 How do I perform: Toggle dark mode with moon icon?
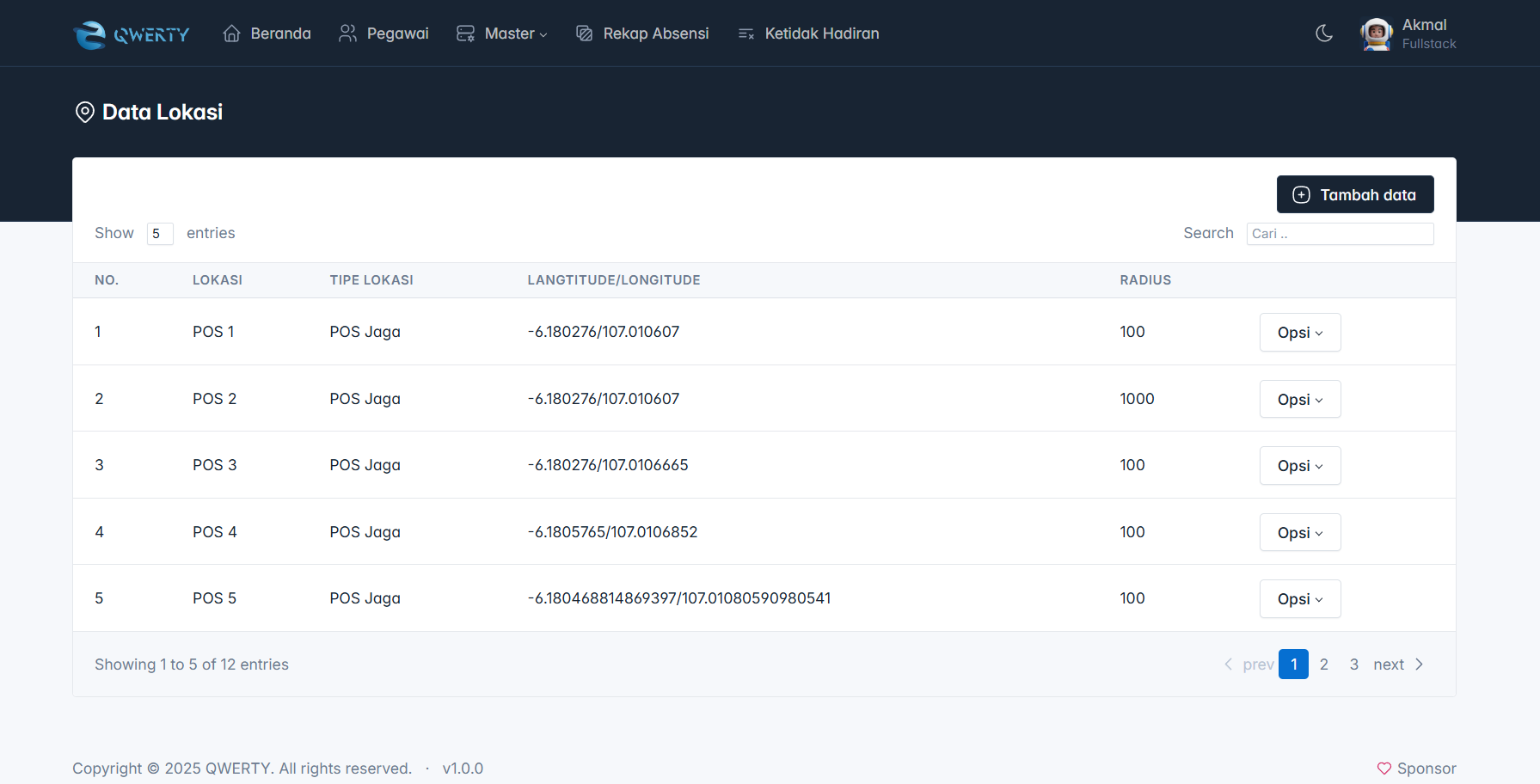click(1324, 34)
